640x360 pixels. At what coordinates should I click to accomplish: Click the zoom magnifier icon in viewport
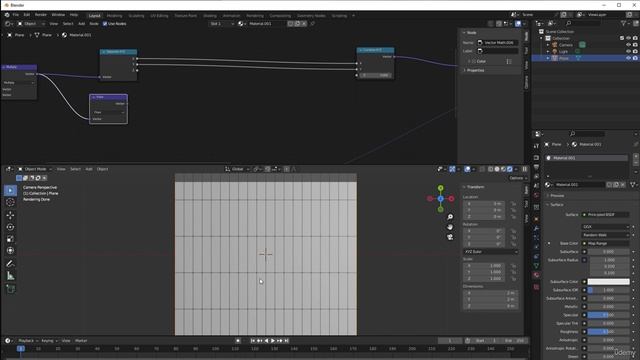(450, 217)
